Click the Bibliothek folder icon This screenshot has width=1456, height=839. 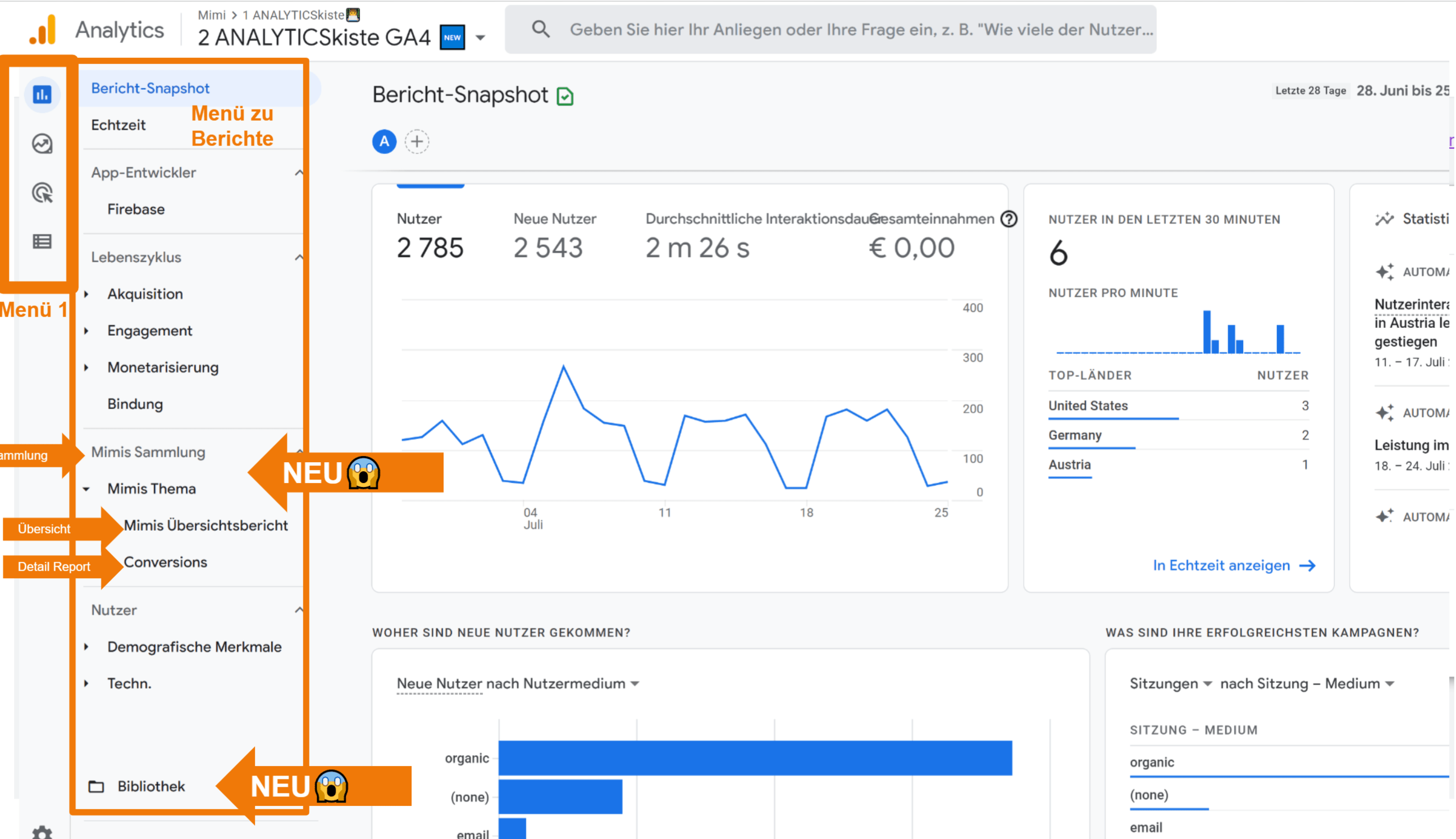(x=96, y=787)
